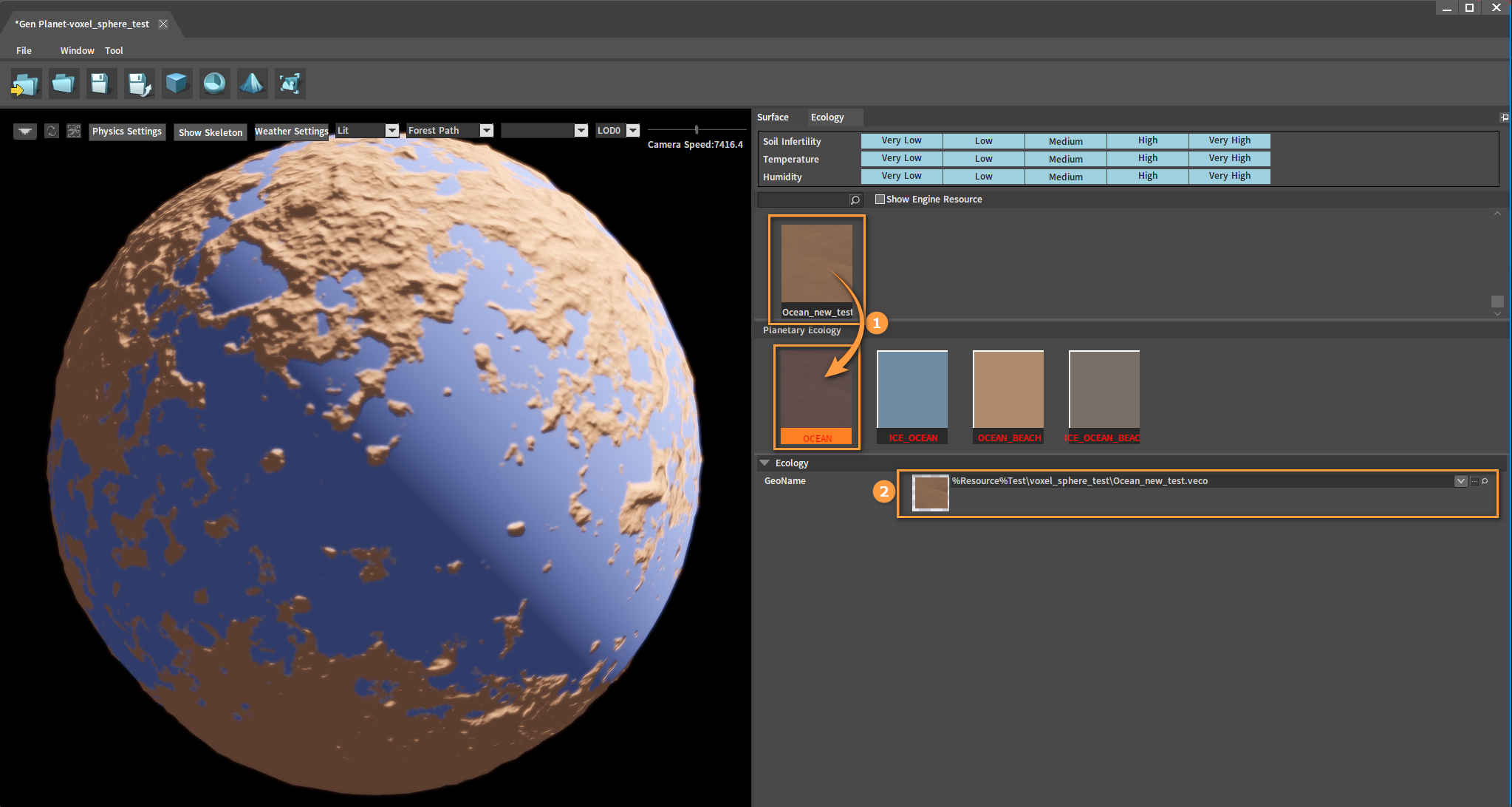Click the Show Skeleton button

tap(211, 132)
